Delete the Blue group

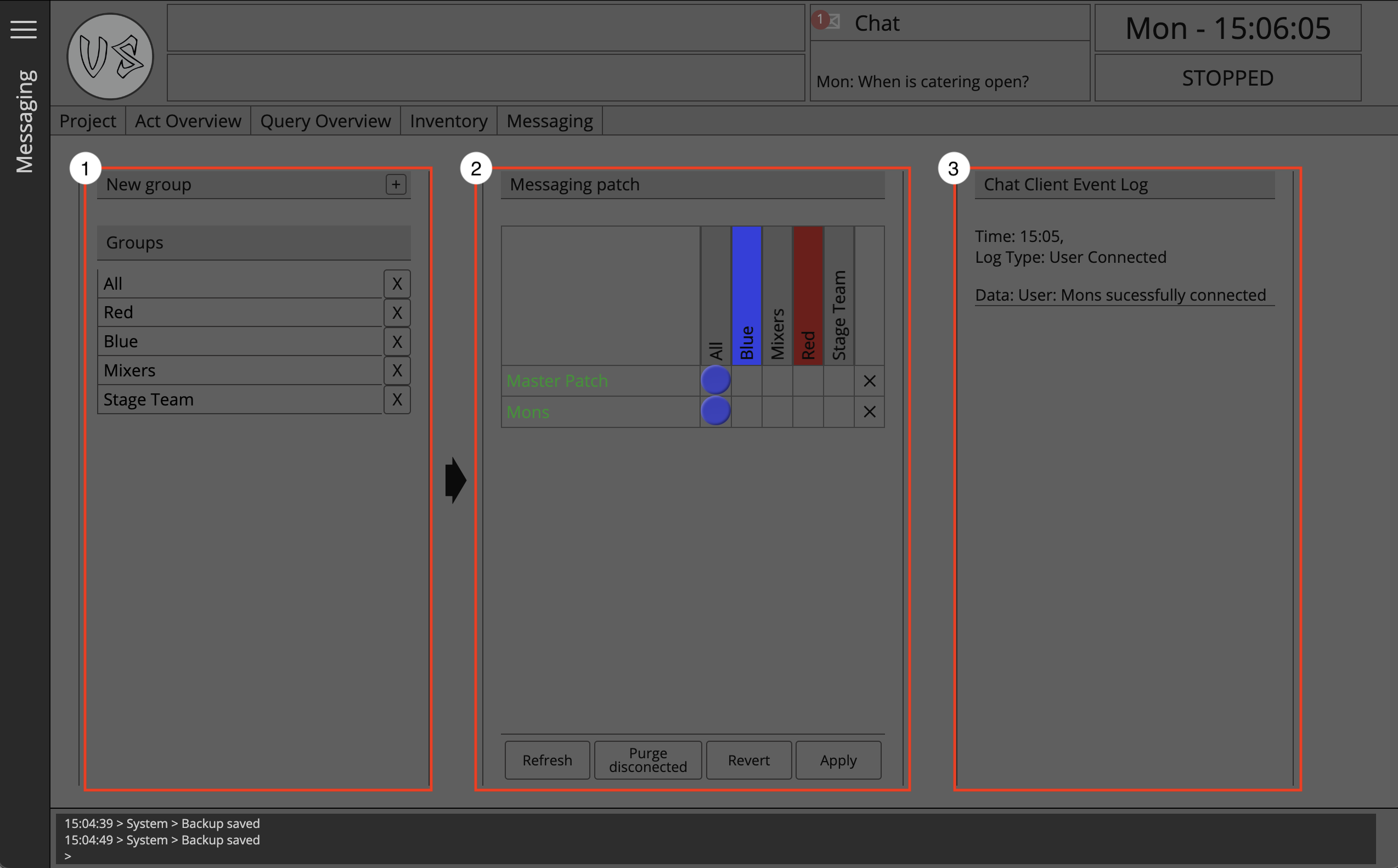point(397,342)
